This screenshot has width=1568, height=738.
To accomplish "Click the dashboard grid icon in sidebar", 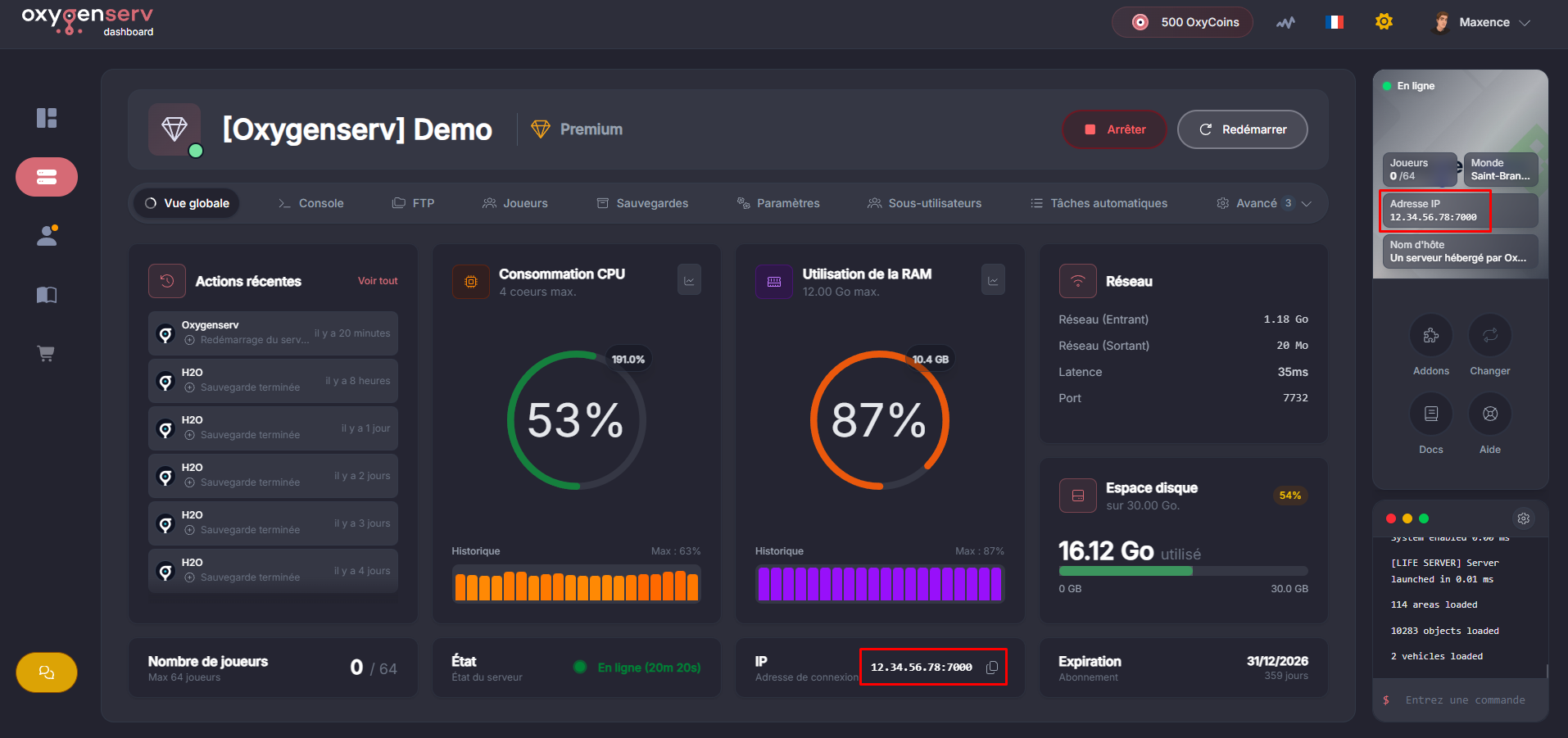I will pos(47,118).
